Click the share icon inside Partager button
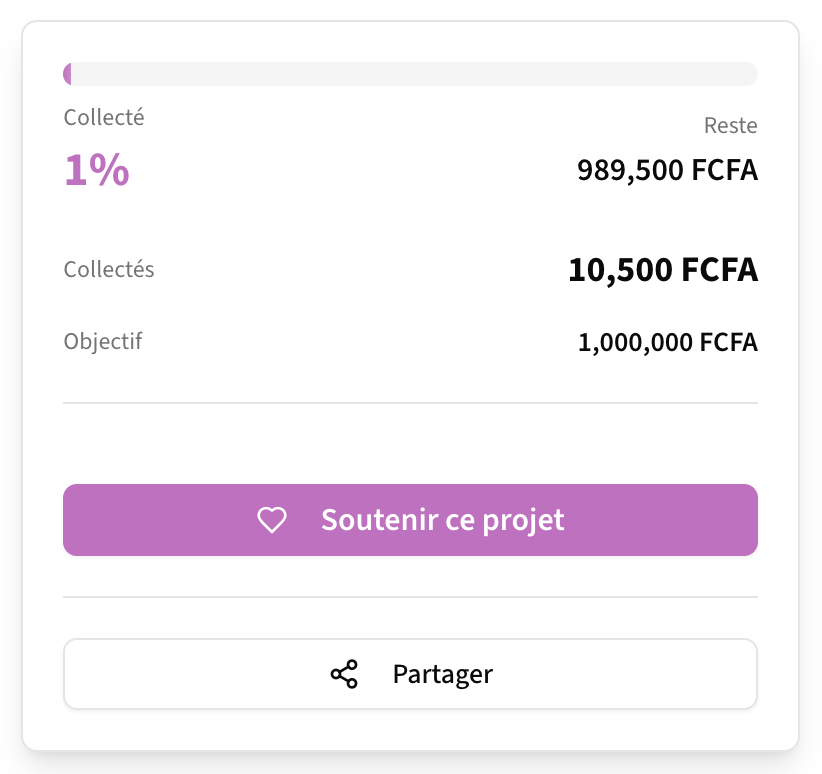 coord(344,674)
